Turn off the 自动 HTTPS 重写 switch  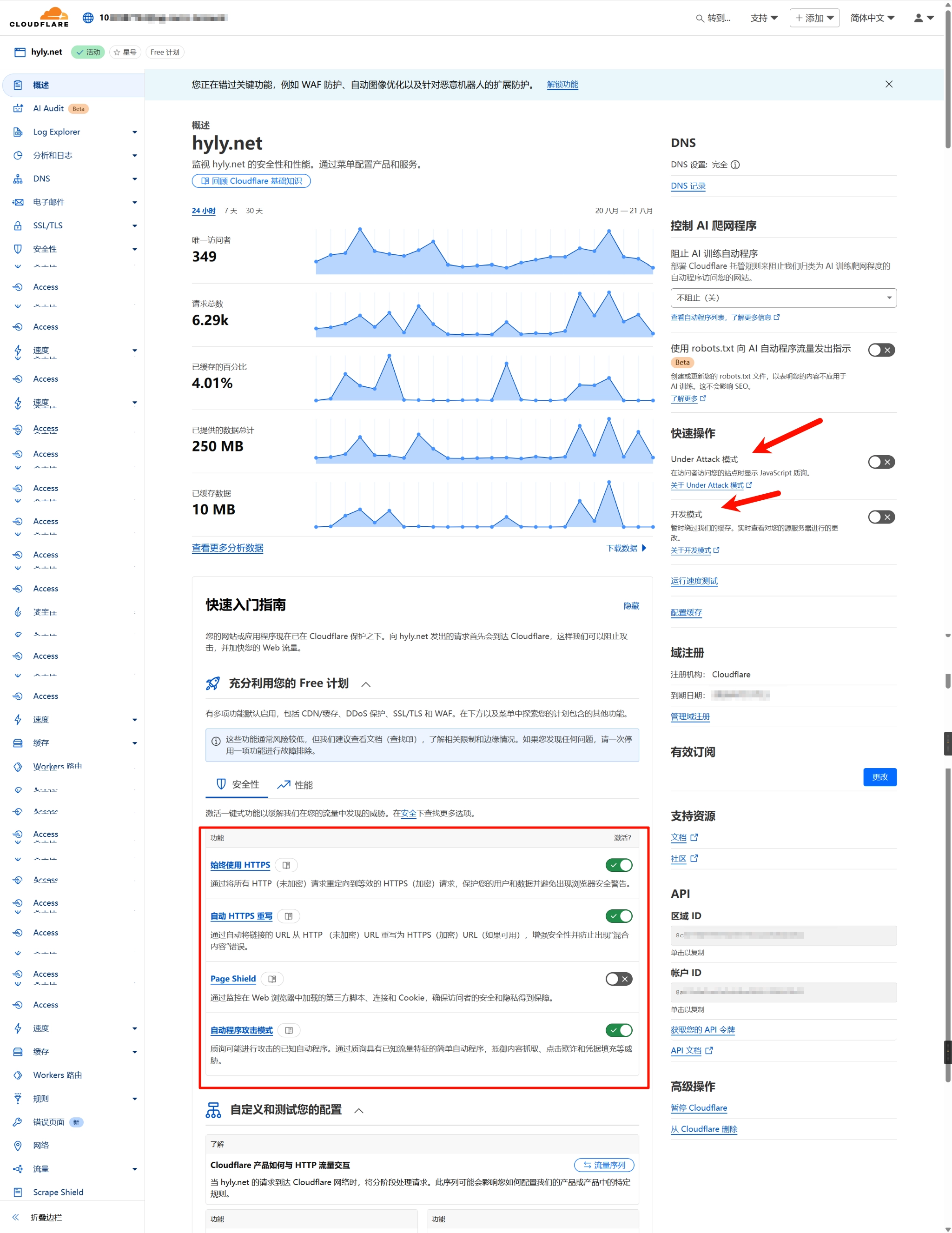(619, 916)
